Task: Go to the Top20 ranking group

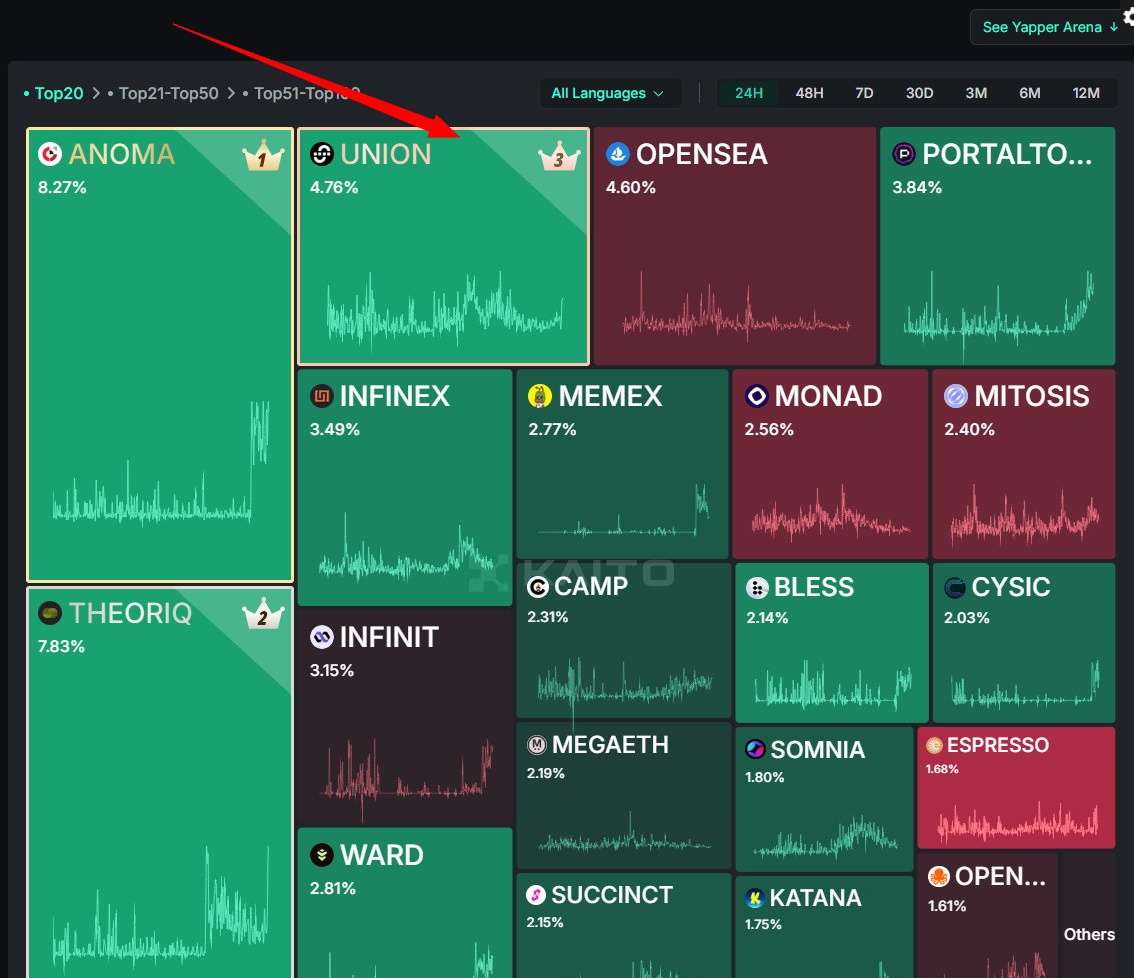Action: tap(59, 93)
